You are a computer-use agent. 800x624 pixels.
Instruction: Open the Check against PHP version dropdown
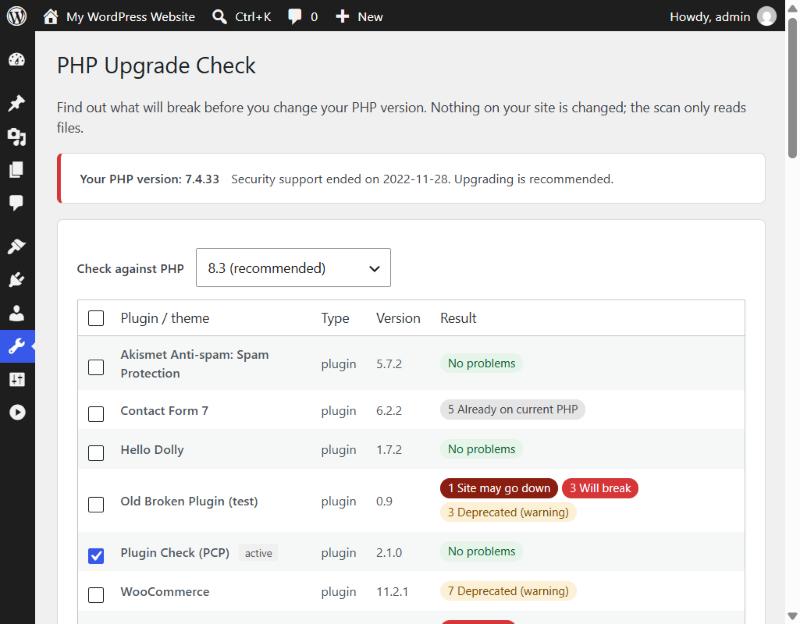[293, 268]
